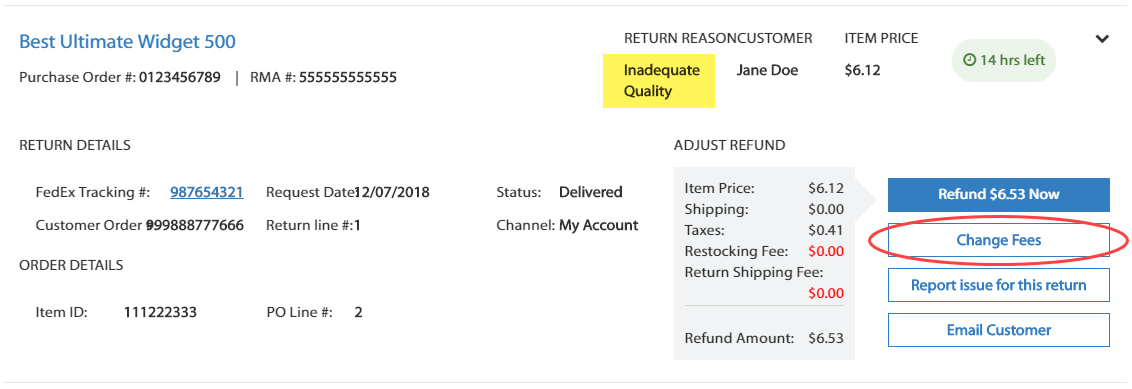Viewport: 1132px width, 389px height.
Task: Click the highlighted Inadequate Quality return reason
Action: pos(658,81)
